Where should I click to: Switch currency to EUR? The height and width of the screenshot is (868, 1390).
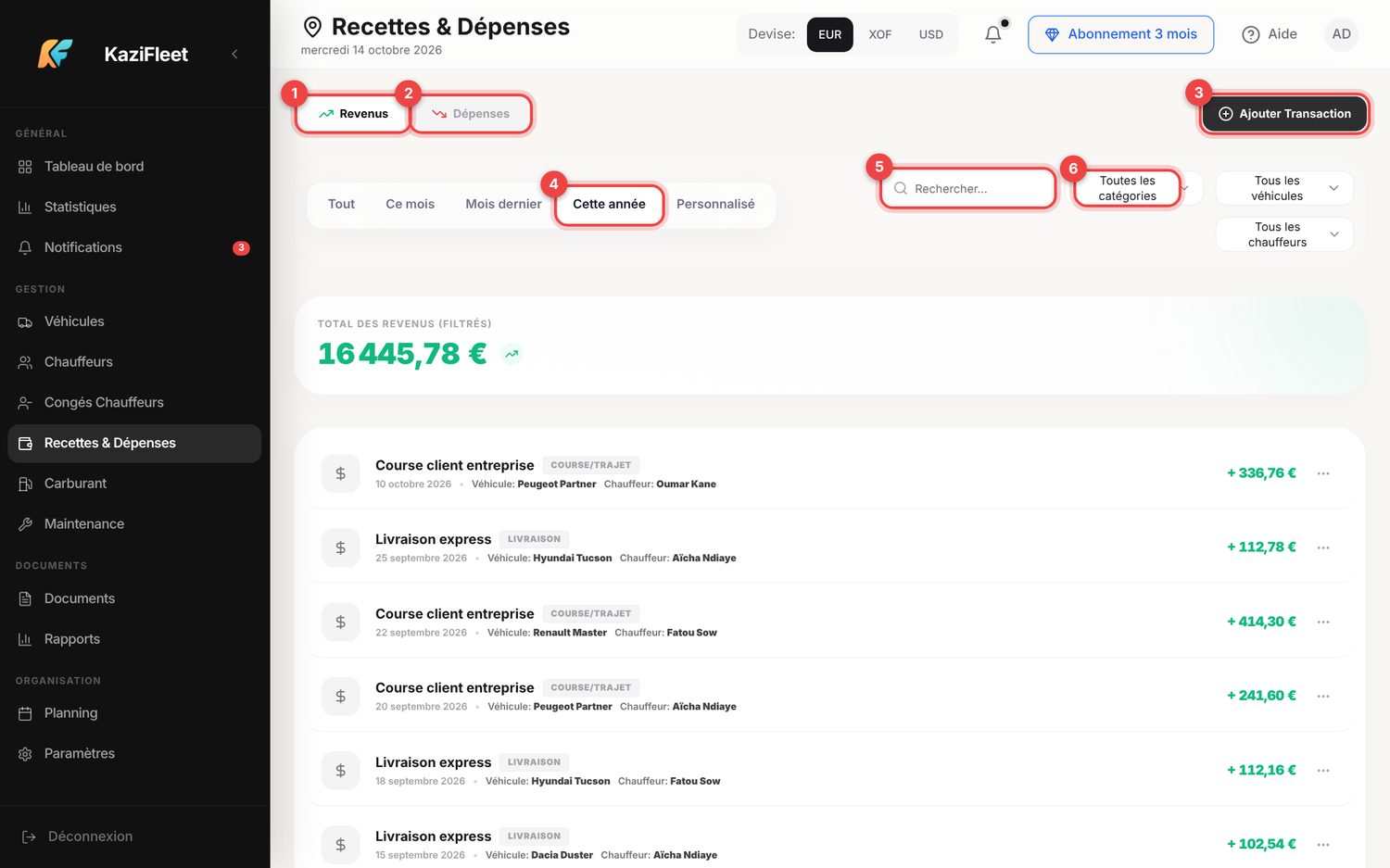(830, 34)
